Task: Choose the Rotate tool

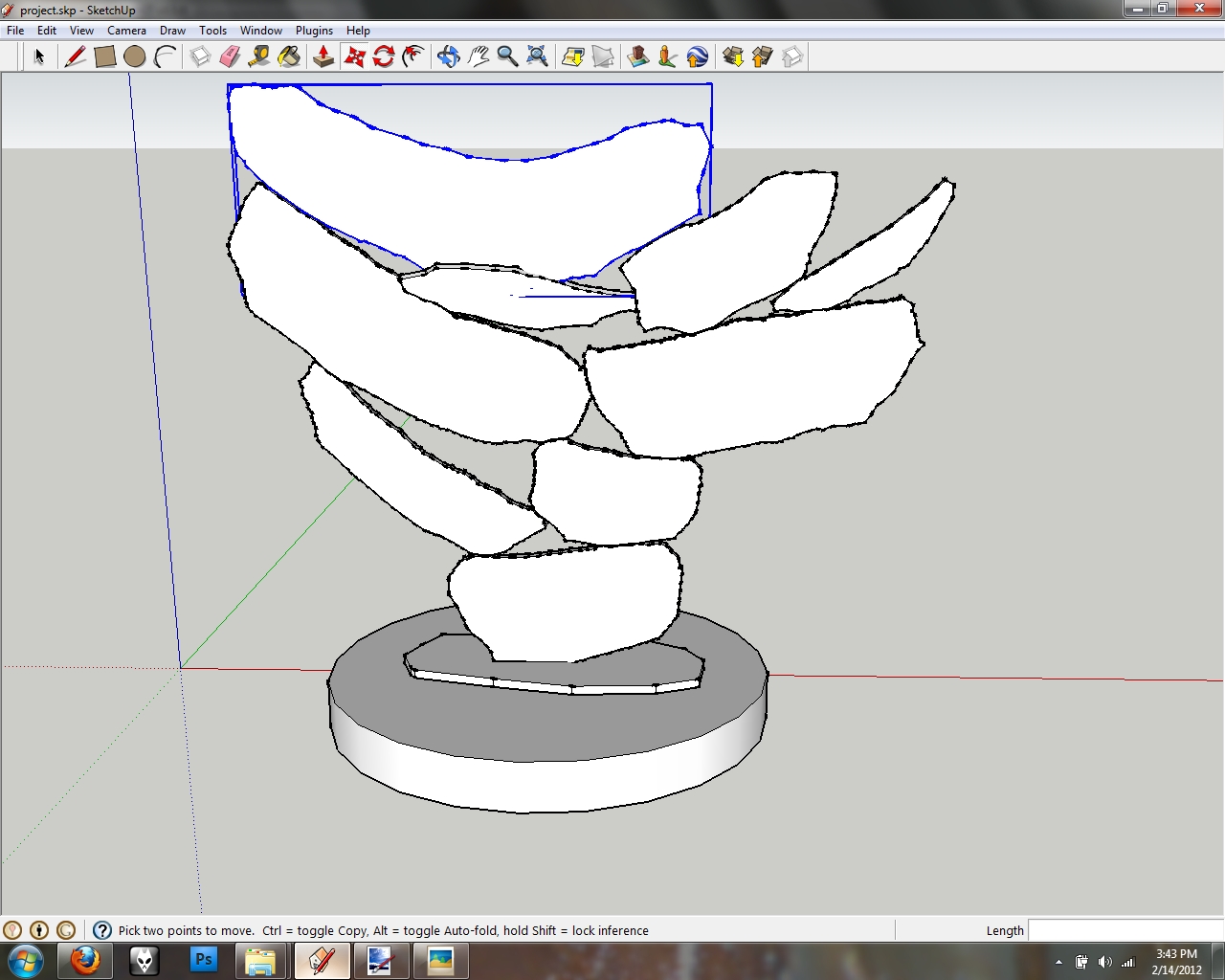Action: 384,56
